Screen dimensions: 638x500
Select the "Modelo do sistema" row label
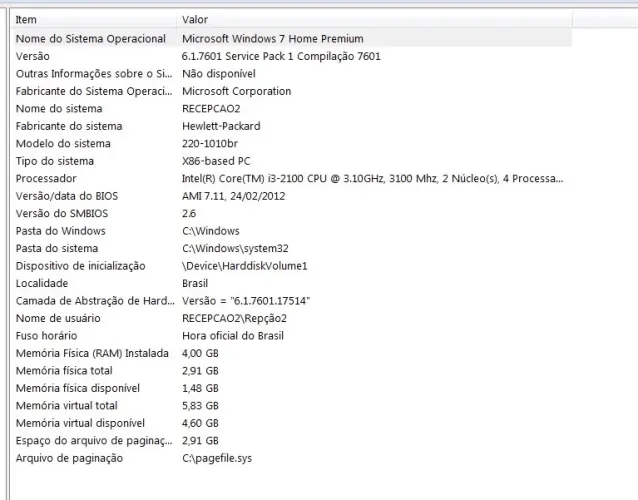click(x=63, y=144)
